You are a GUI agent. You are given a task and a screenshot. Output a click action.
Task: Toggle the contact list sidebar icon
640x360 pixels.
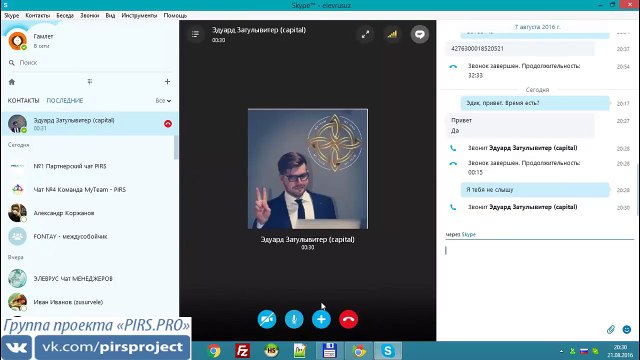[196, 34]
